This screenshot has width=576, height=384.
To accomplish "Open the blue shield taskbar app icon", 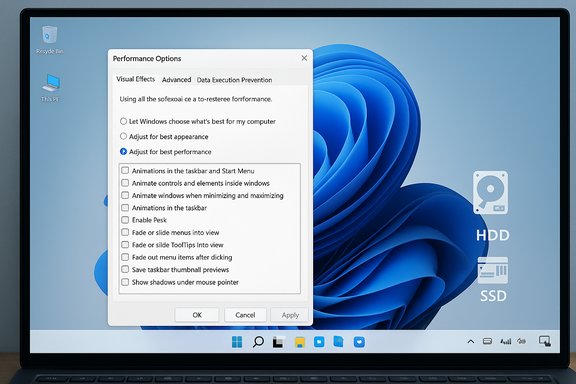I will point(359,342).
